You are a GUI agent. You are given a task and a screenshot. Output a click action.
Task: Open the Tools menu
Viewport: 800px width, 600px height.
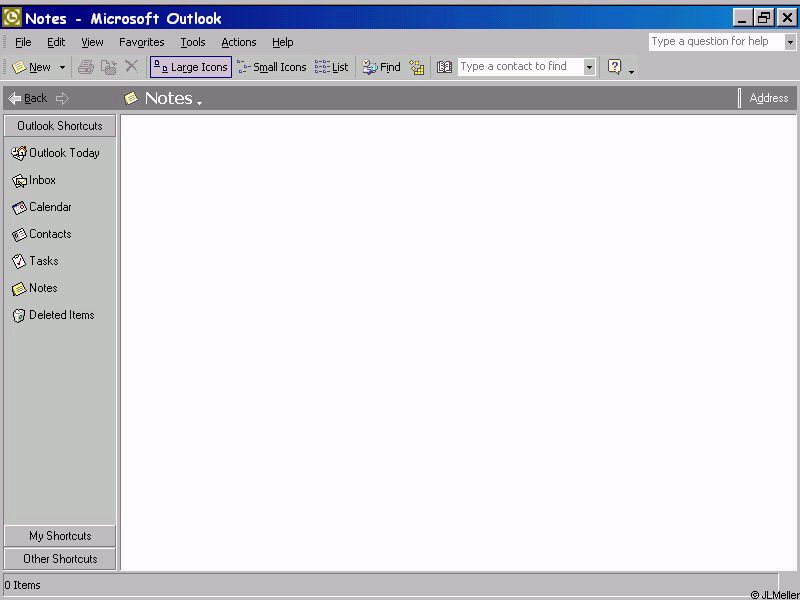coord(193,42)
